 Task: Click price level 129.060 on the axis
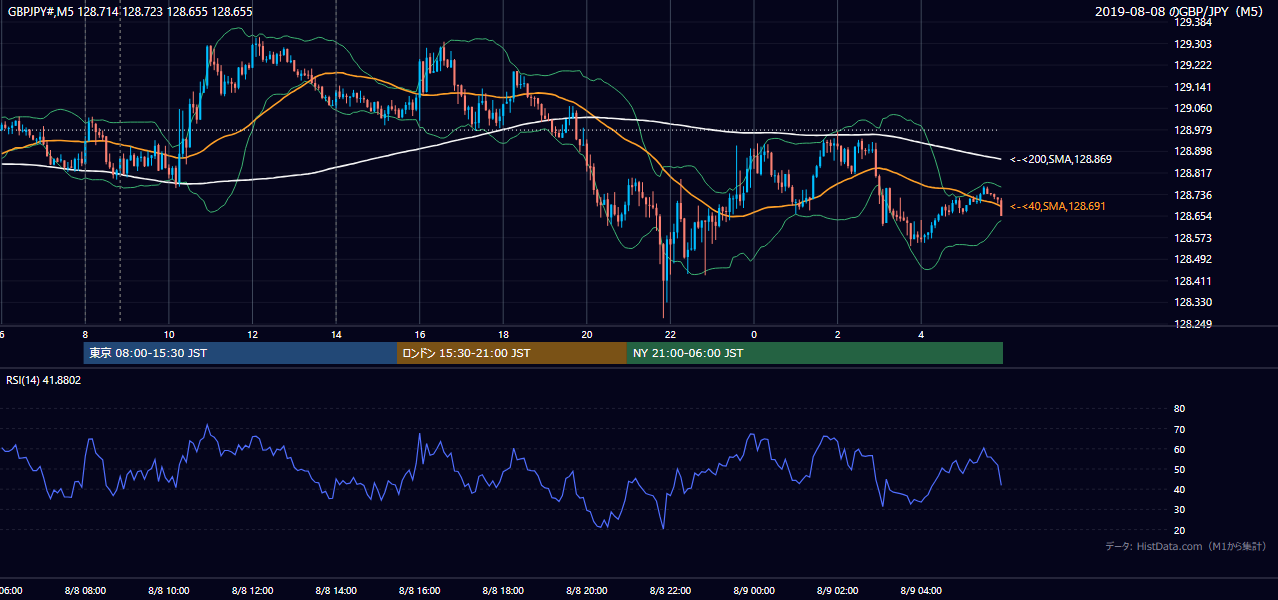(x=1192, y=108)
